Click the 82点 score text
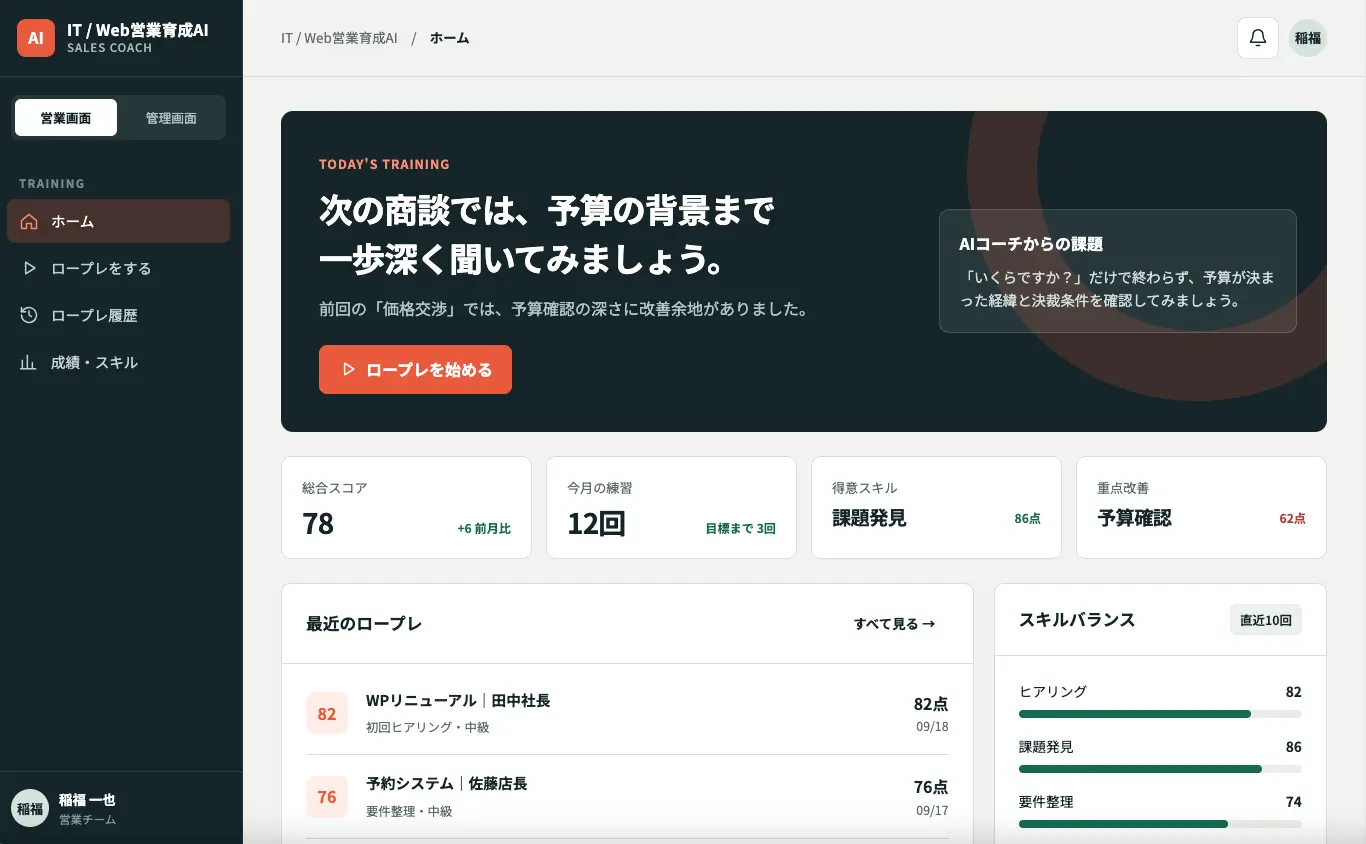1366x844 pixels. tap(931, 704)
